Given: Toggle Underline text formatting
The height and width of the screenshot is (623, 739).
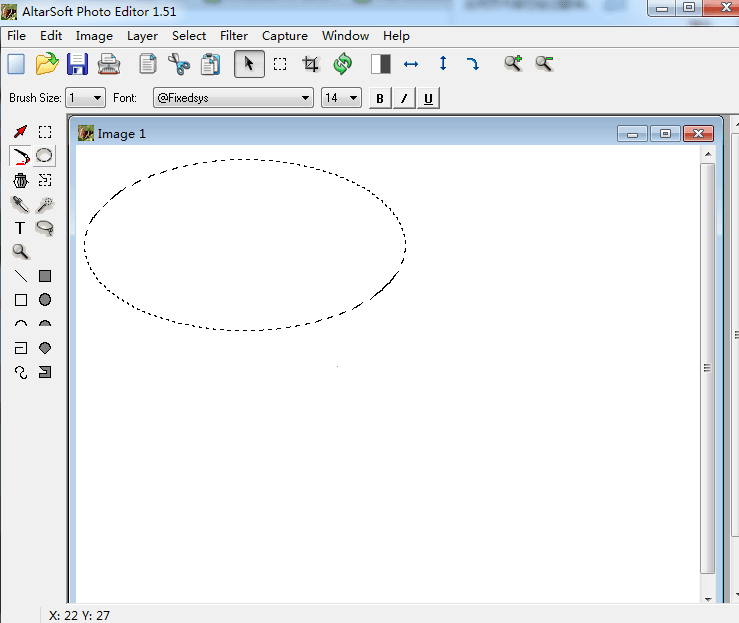Looking at the screenshot, I should pos(428,98).
